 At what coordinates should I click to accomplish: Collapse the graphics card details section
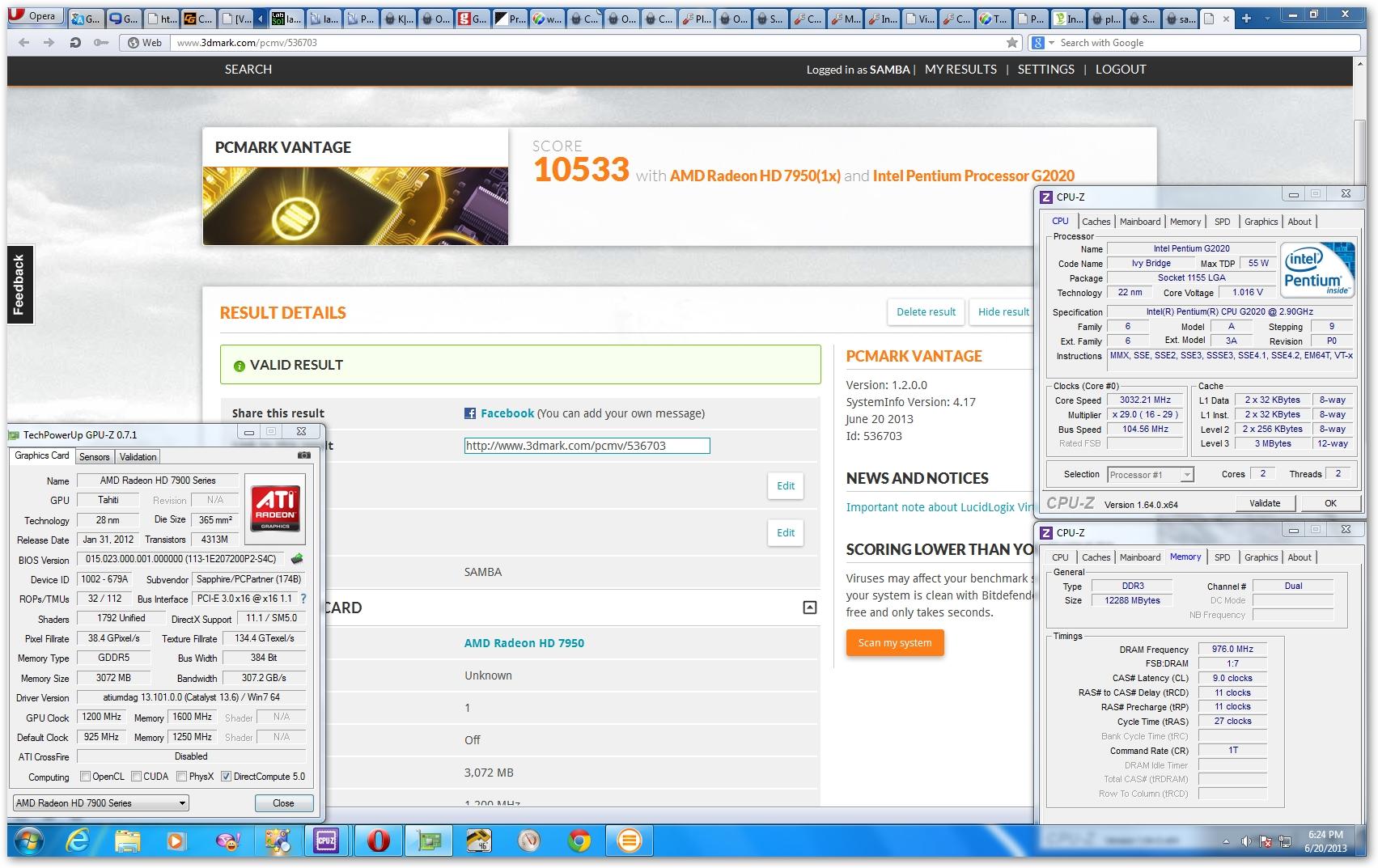[809, 608]
